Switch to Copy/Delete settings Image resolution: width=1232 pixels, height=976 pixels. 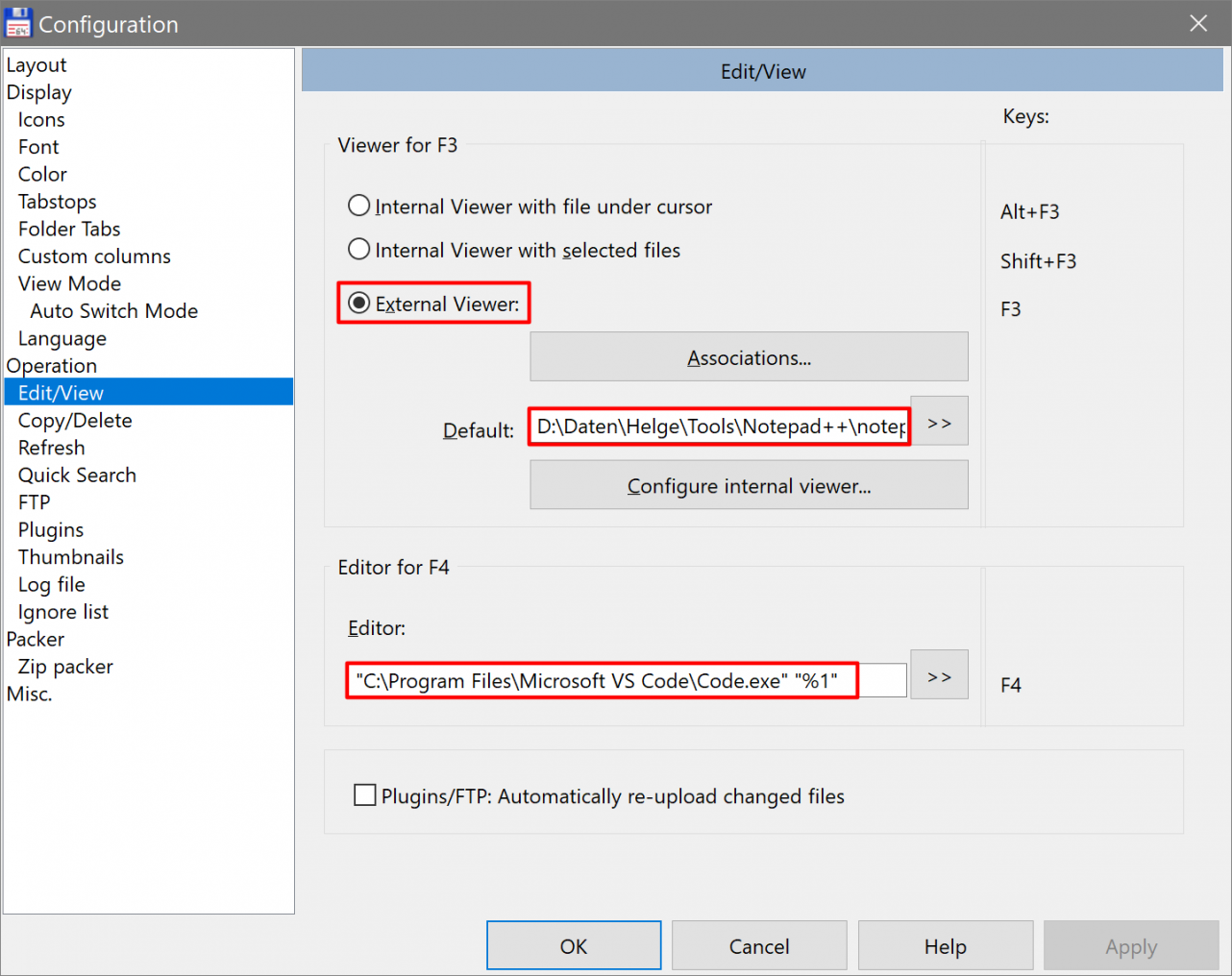click(x=75, y=421)
